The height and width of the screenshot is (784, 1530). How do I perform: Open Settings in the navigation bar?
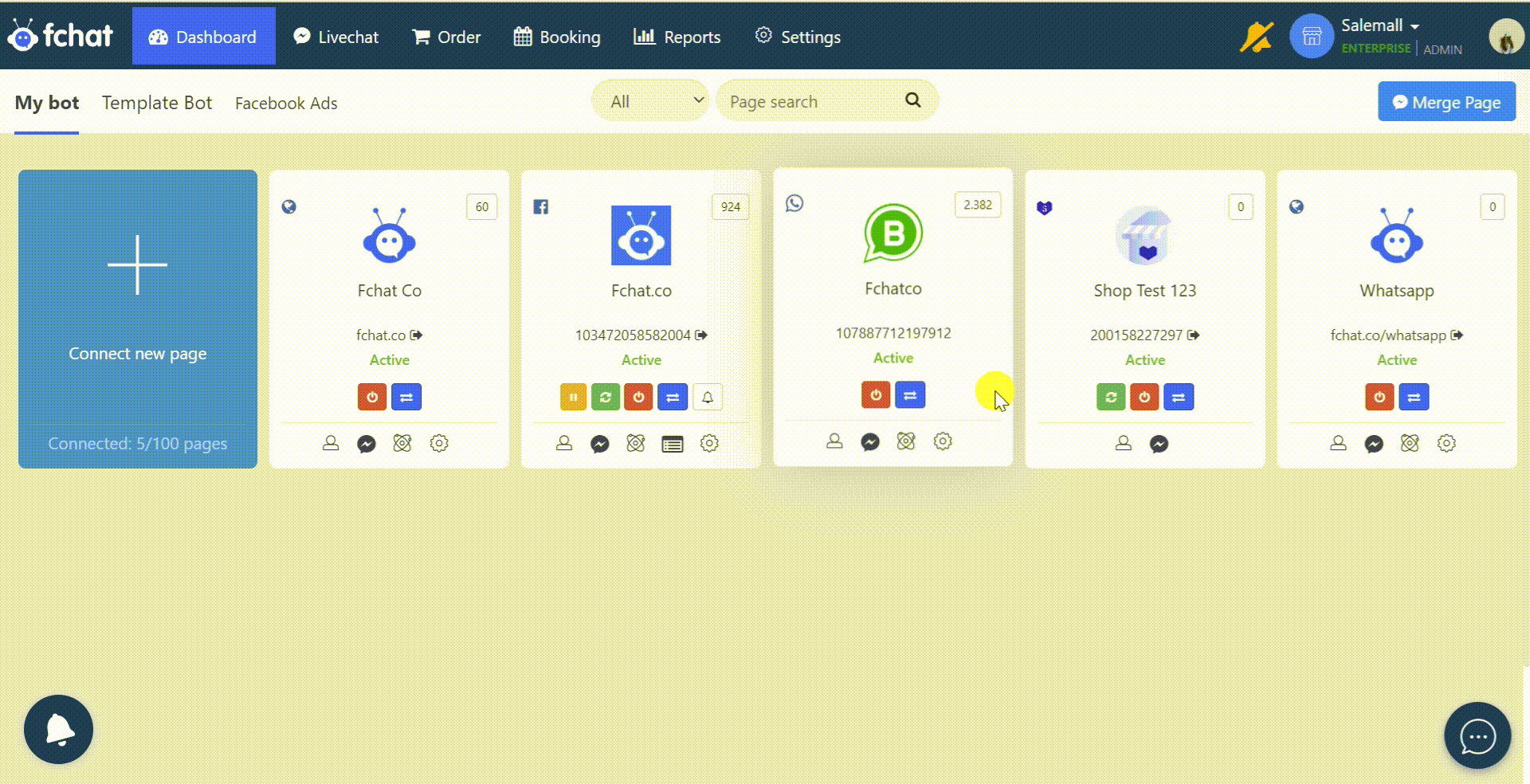[x=798, y=37]
